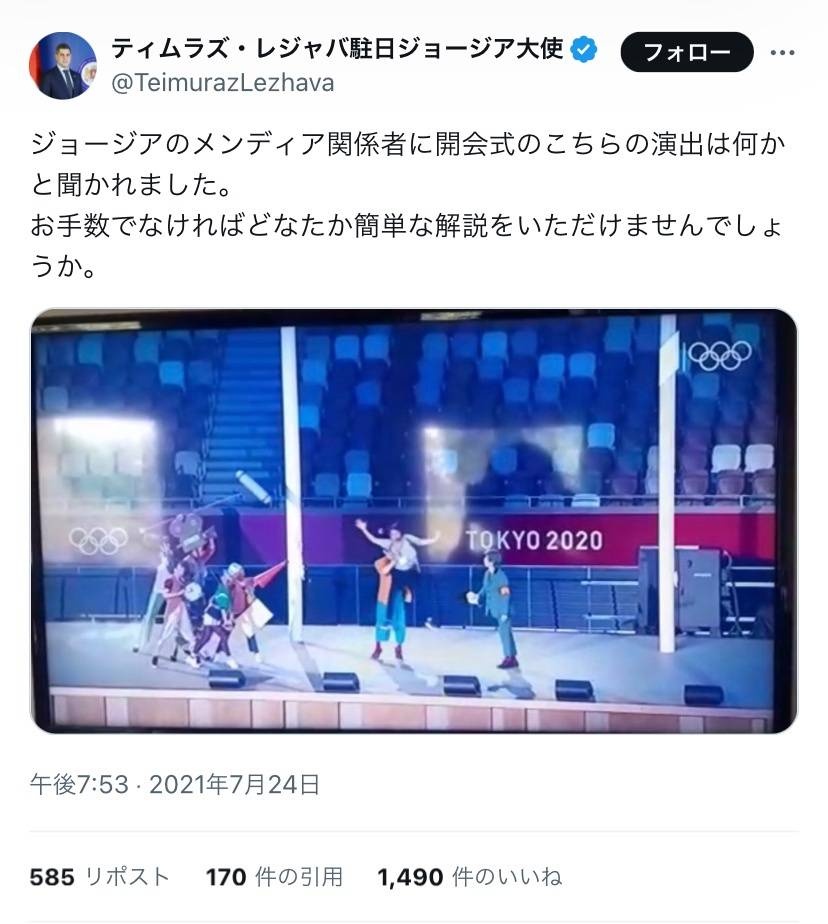Open the 2021年7月24日 date link
Viewport: 828px width, 924px height.
point(235,784)
